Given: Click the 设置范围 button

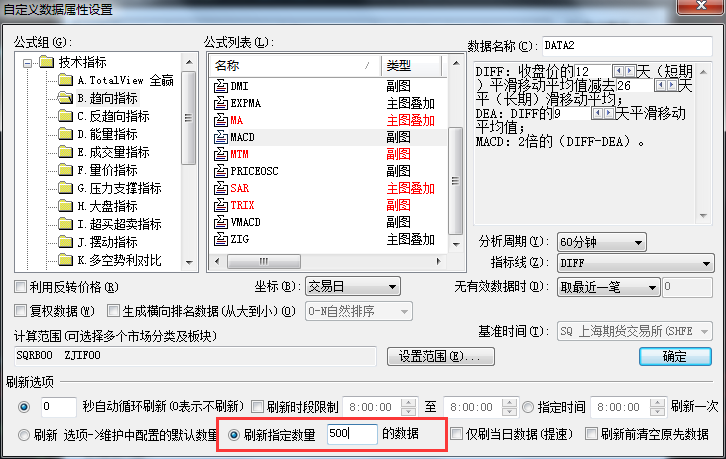Looking at the screenshot, I should 441,356.
